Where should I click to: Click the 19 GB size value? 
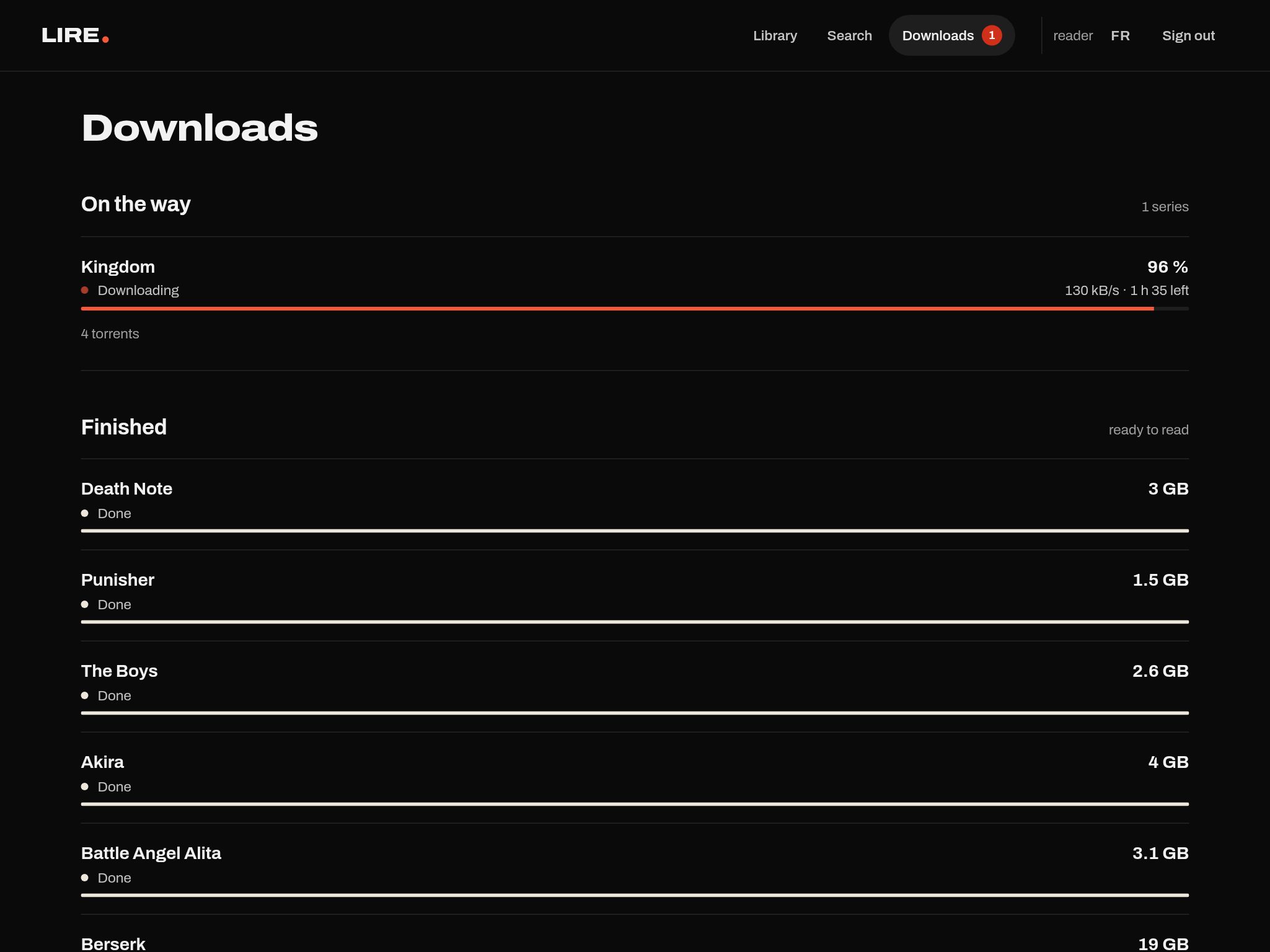[1163, 943]
